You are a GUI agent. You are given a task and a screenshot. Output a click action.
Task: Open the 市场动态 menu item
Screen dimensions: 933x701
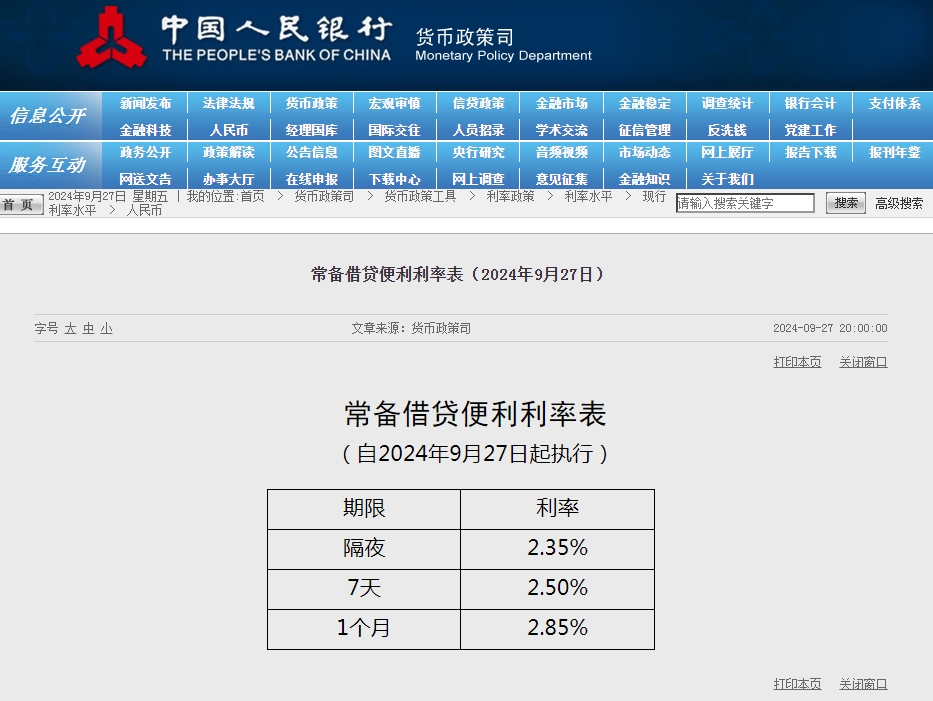click(644, 153)
